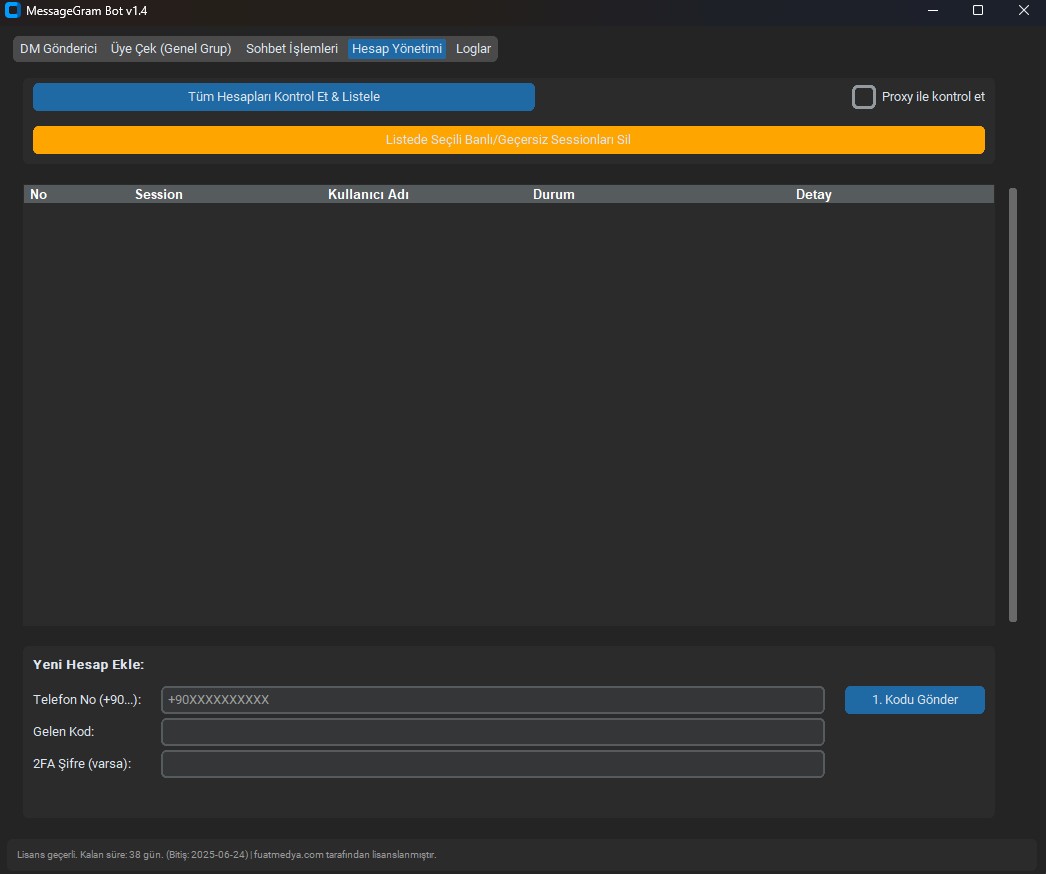1046x874 pixels.
Task: Click the vertical scrollbar beside the account list
Action: (1013, 404)
